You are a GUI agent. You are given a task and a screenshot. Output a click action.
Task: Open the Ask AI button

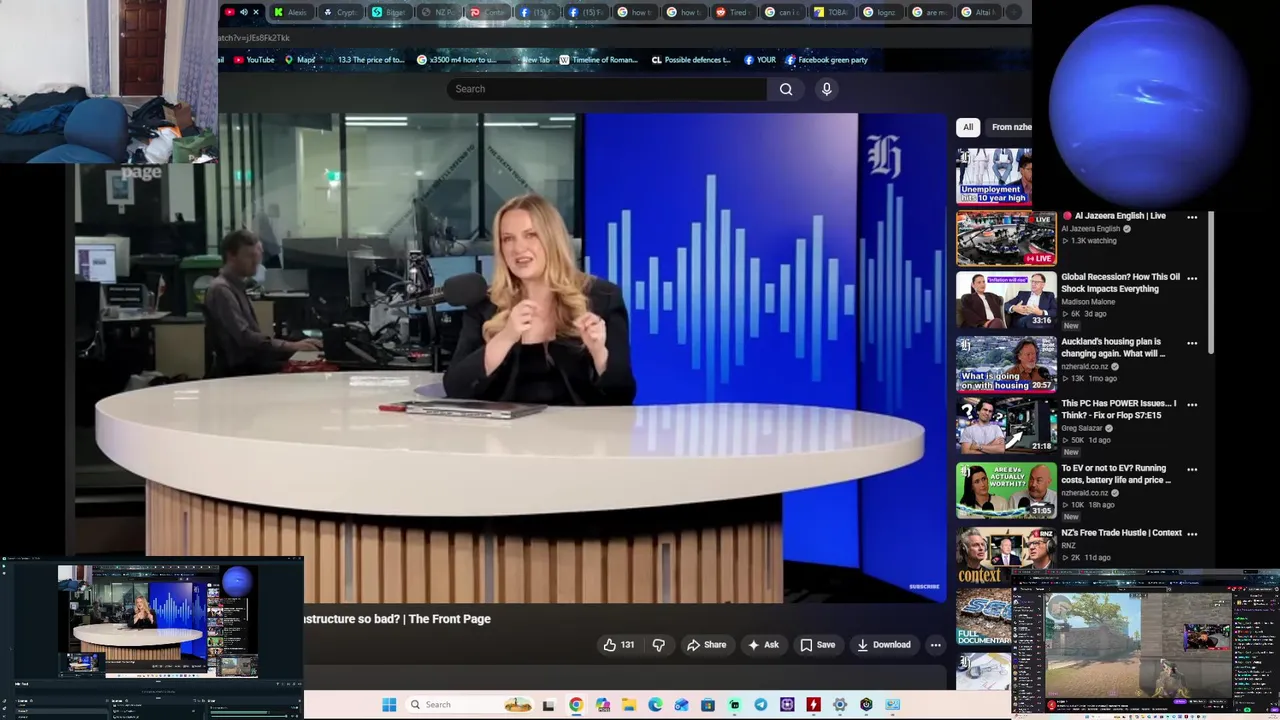point(763,645)
